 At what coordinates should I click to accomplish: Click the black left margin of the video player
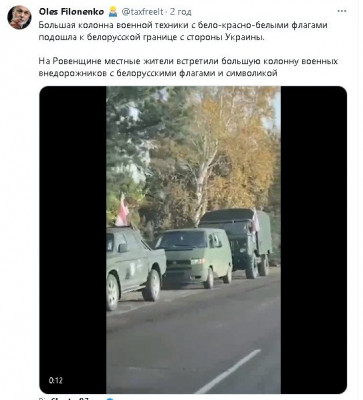pos(73,240)
